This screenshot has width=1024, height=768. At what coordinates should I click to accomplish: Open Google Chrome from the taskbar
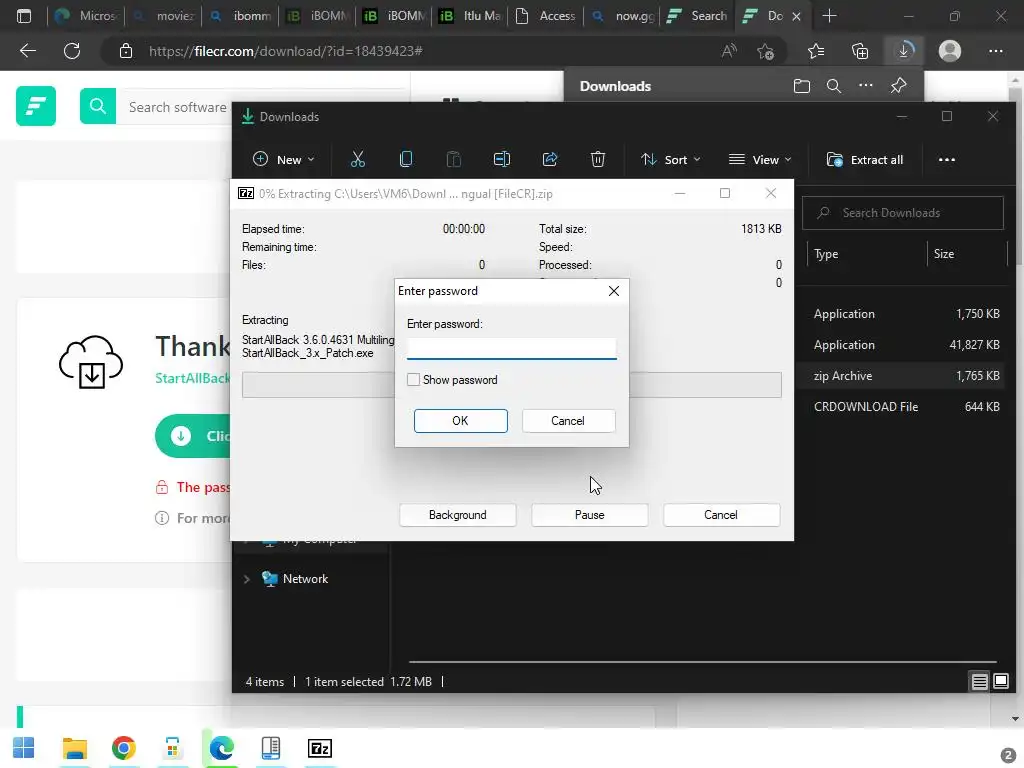[123, 748]
